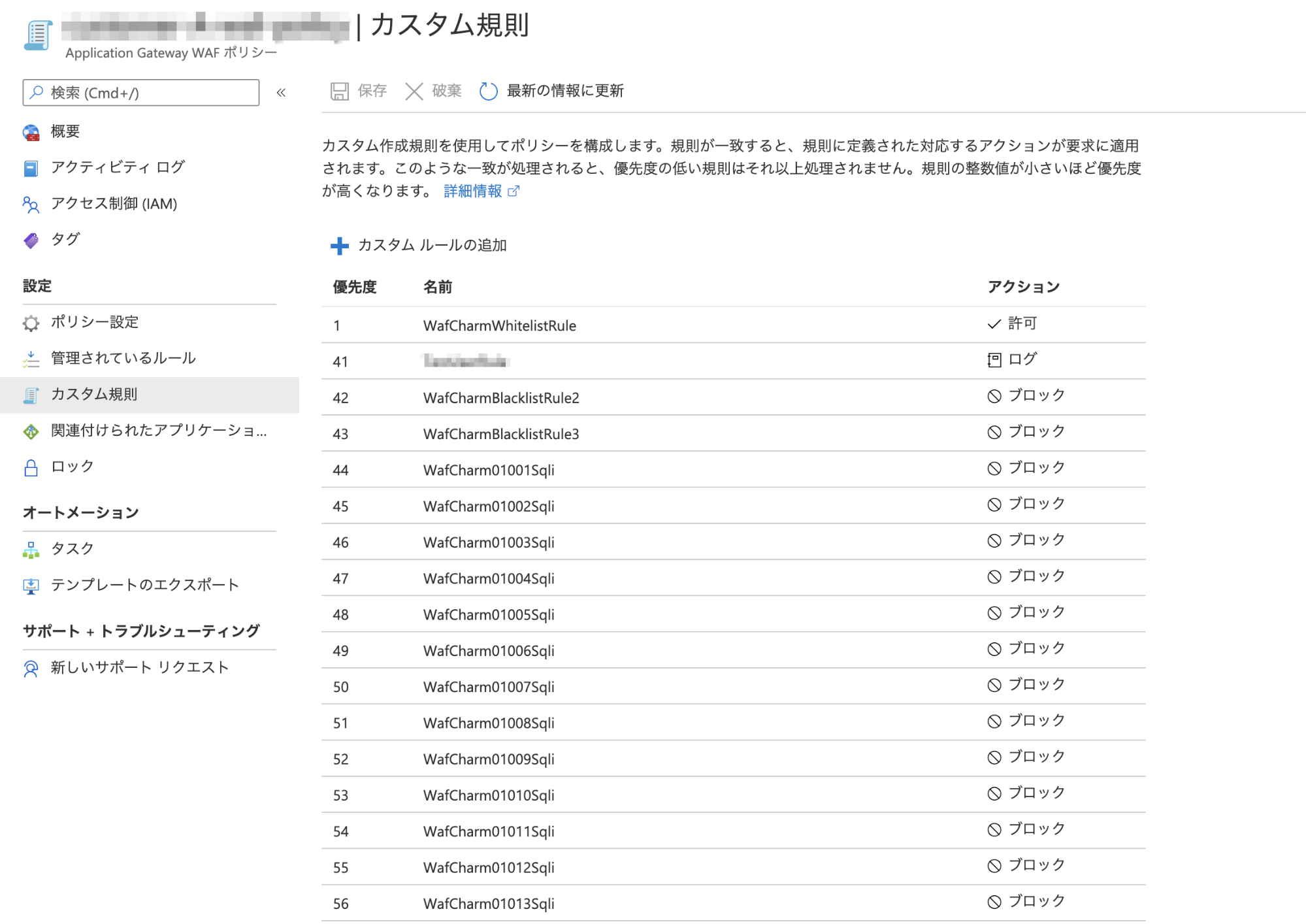Click the external-link icon after 詳細情報

(x=514, y=191)
